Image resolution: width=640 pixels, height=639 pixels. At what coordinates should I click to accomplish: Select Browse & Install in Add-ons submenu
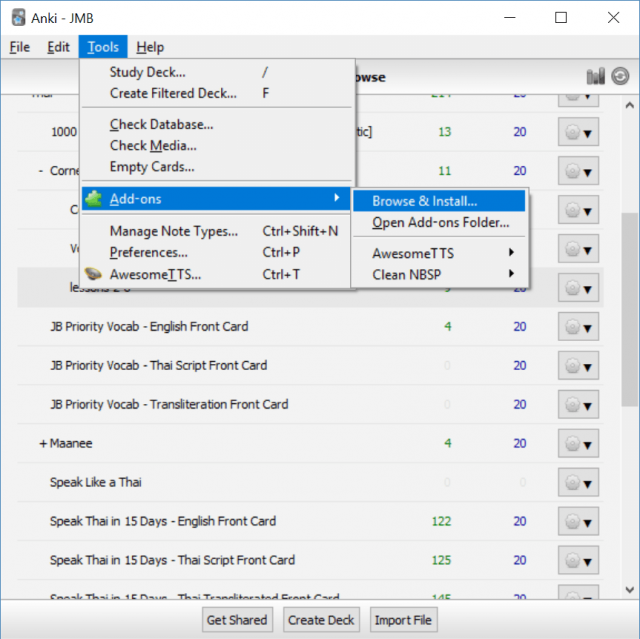pyautogui.click(x=439, y=201)
